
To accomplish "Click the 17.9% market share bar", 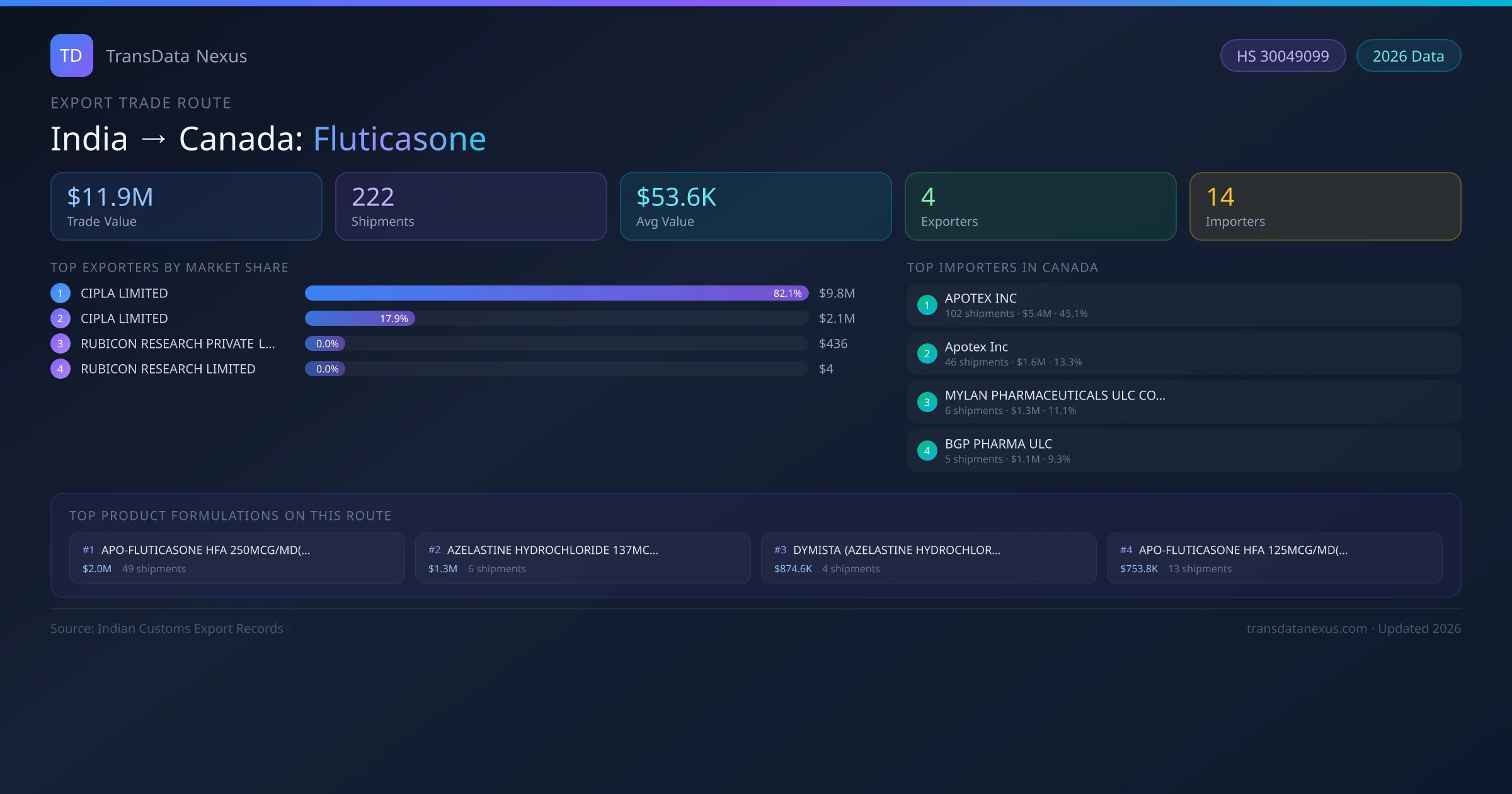I will click(360, 318).
